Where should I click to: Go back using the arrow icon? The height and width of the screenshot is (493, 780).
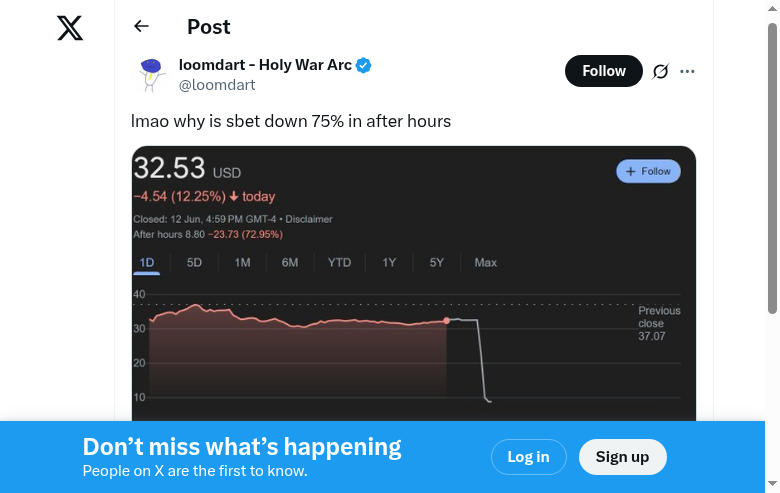click(141, 27)
